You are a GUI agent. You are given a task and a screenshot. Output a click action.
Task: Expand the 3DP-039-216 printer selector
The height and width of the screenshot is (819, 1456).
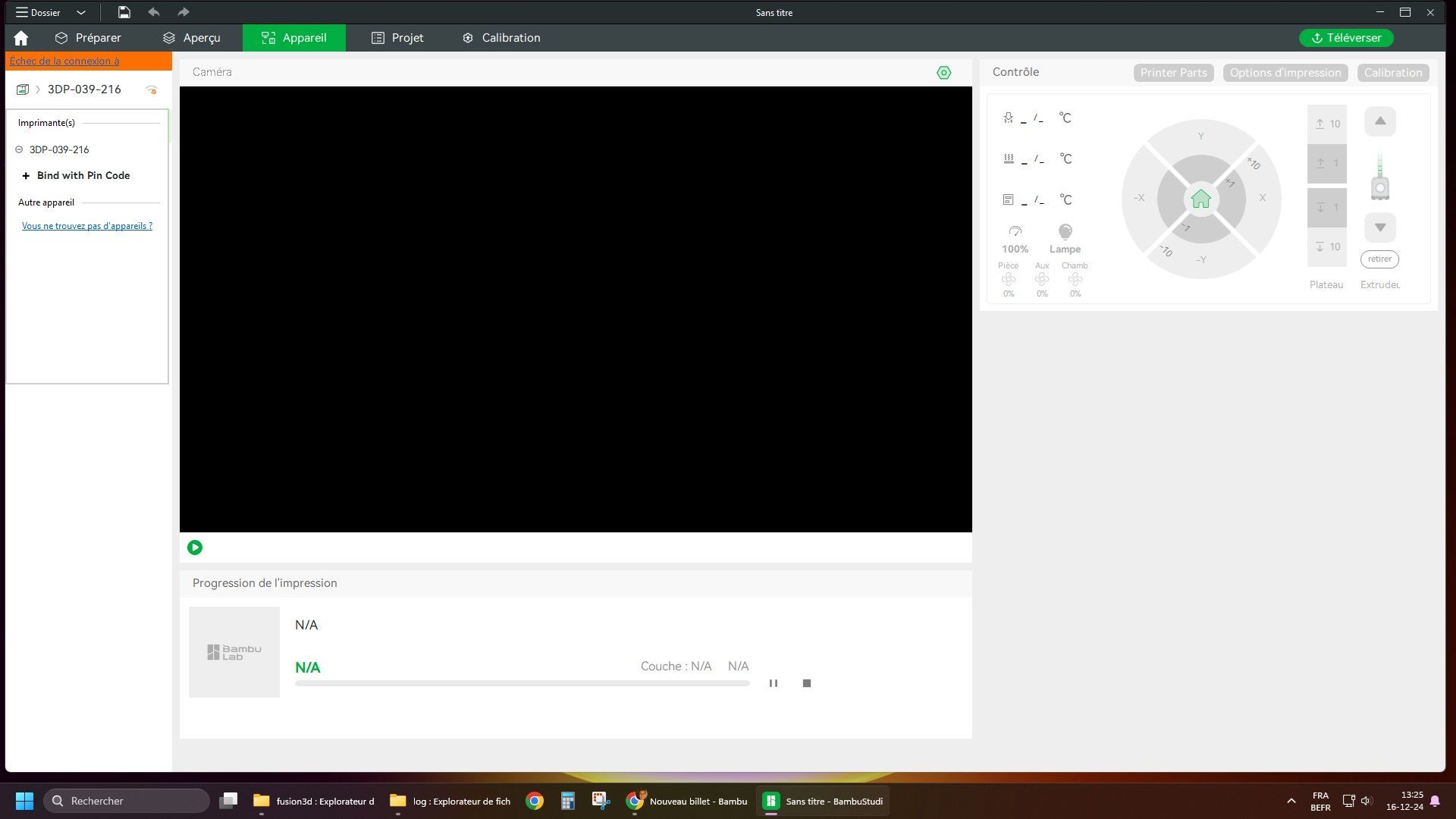pos(84,89)
